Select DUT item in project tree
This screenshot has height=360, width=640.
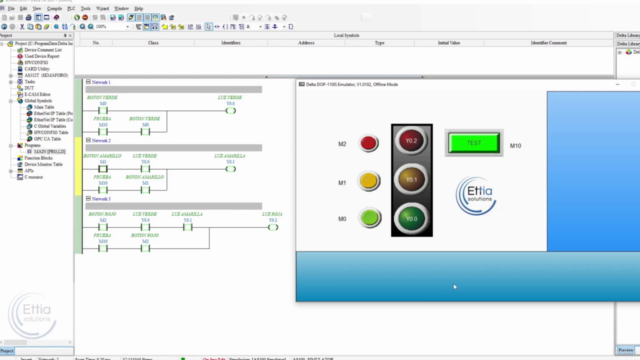click(29, 88)
